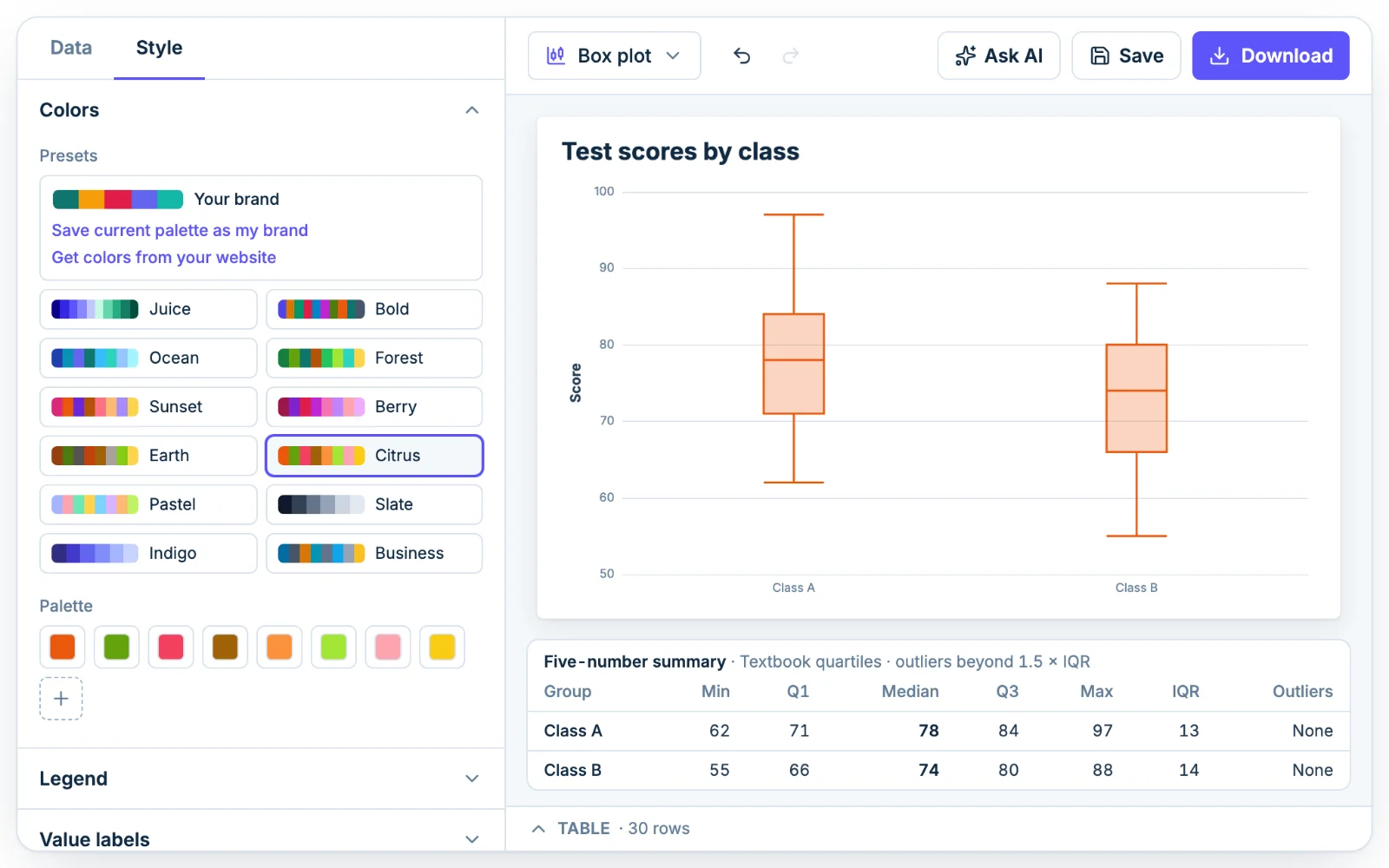1389x868 pixels.
Task: Click the Download button
Action: click(1270, 56)
